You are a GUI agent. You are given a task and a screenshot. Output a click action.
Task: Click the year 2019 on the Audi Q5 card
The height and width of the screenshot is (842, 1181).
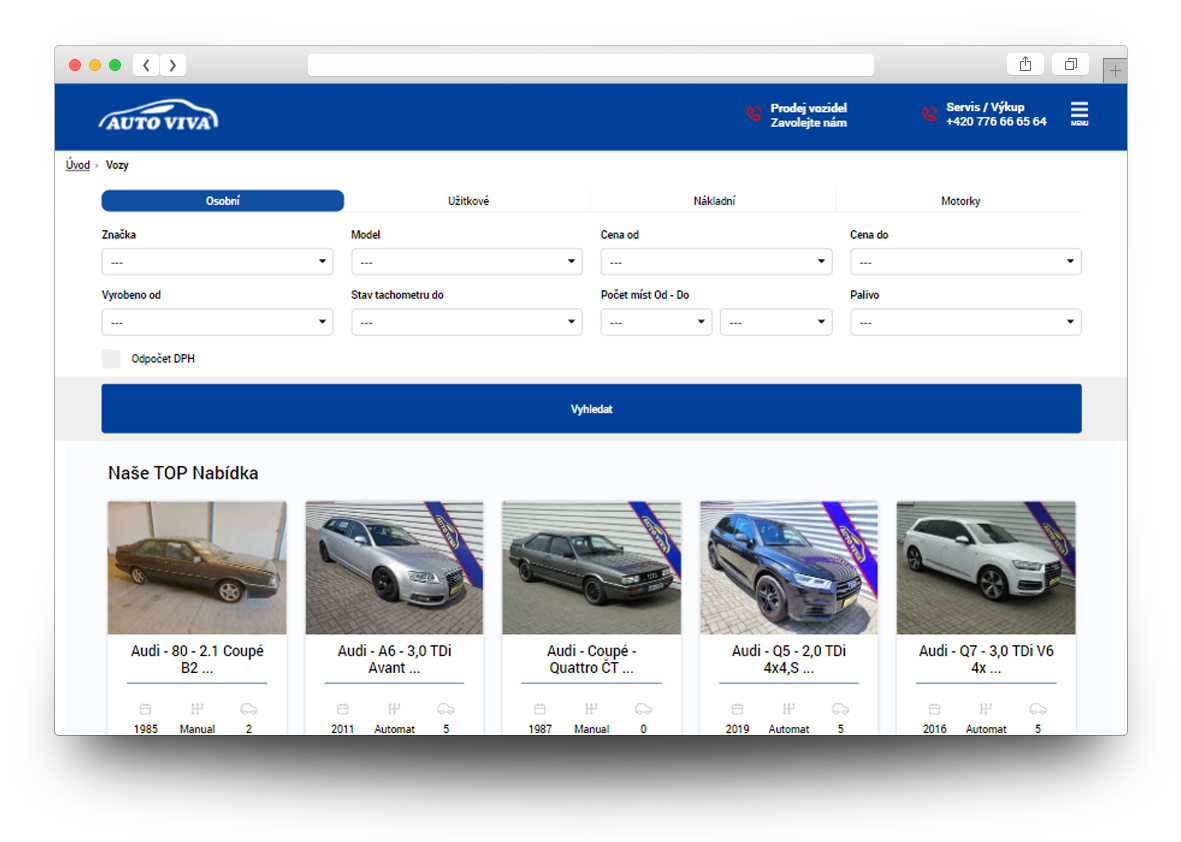737,729
